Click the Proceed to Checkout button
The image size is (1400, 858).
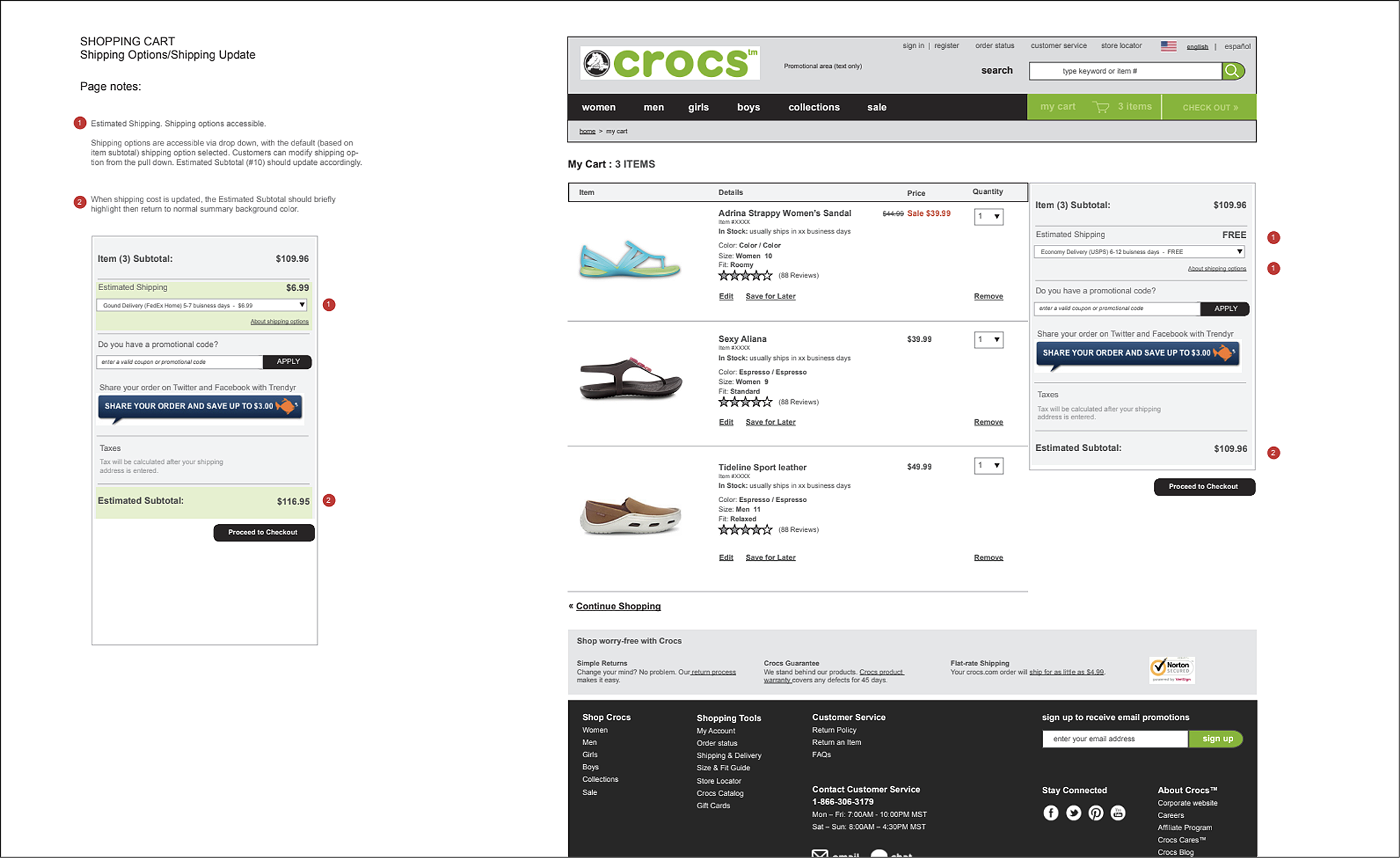click(1204, 487)
